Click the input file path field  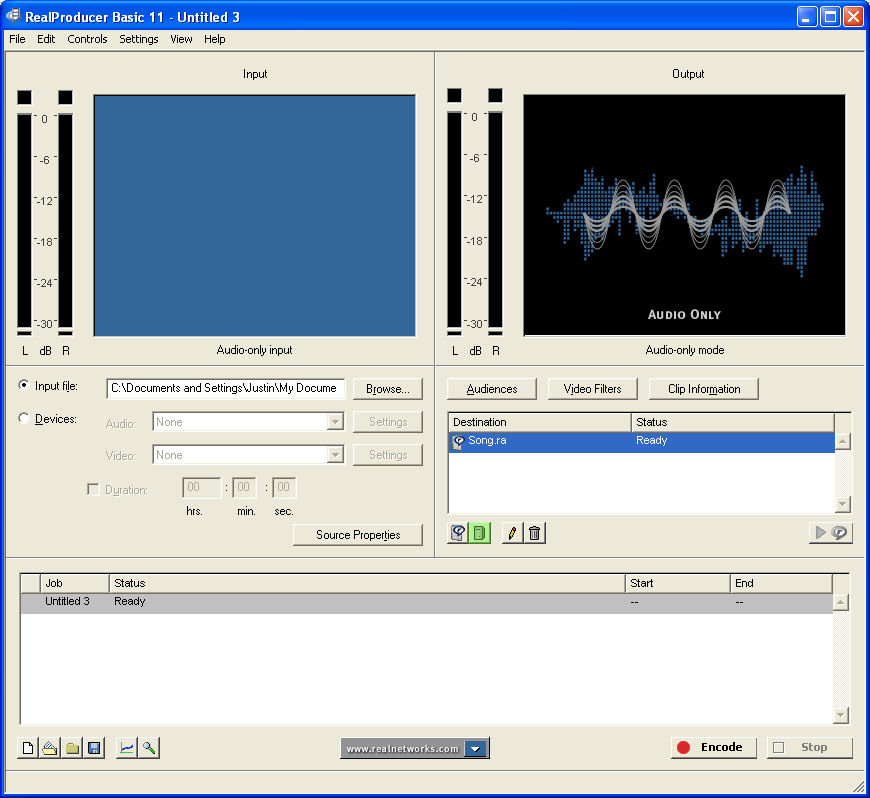[x=225, y=388]
